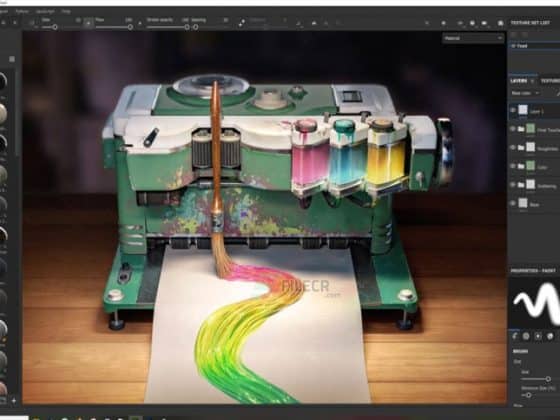Close the Layers tab with its x
Image resolution: width=560 pixels, height=420 pixels.
(532, 81)
